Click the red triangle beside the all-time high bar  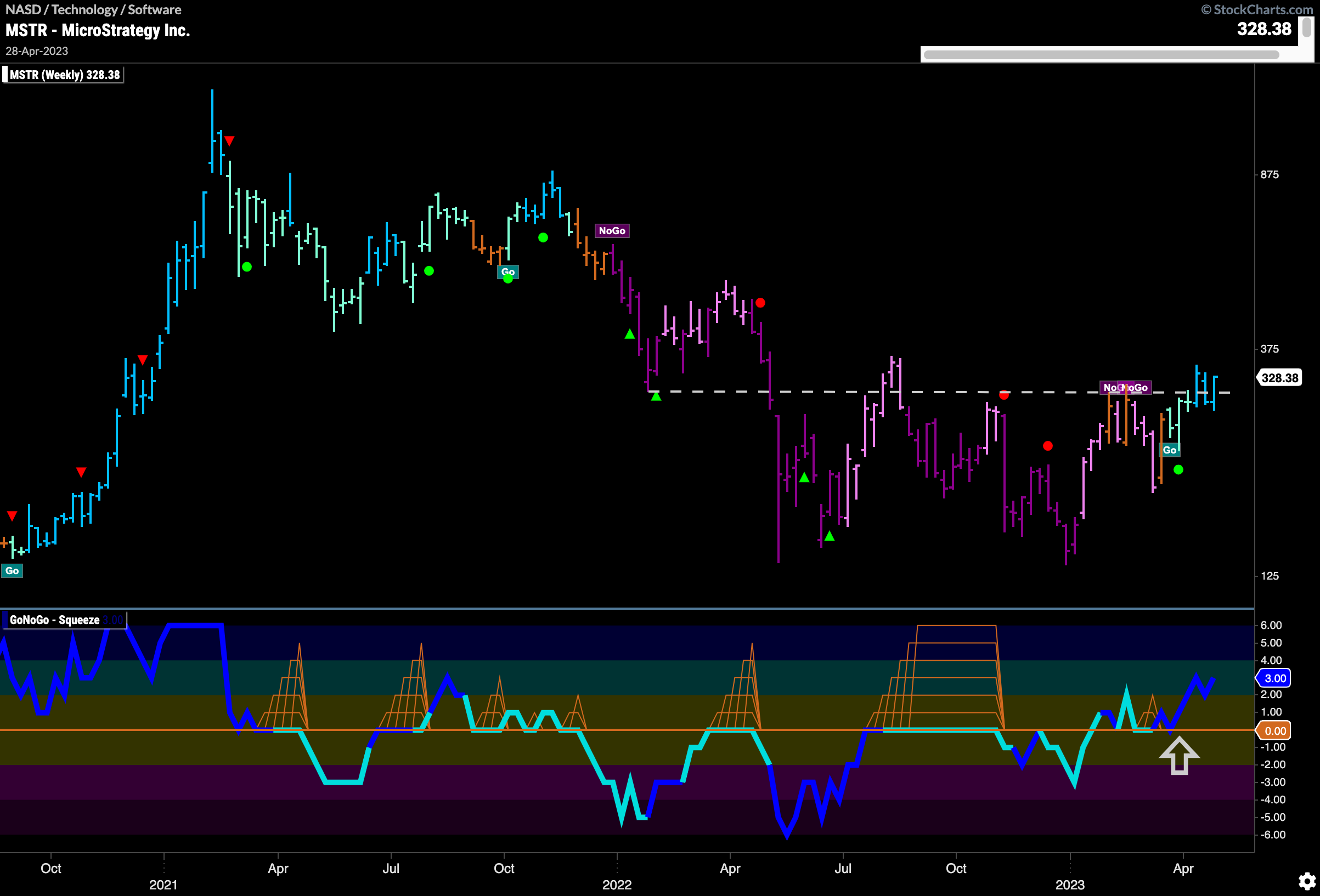pyautogui.click(x=229, y=140)
